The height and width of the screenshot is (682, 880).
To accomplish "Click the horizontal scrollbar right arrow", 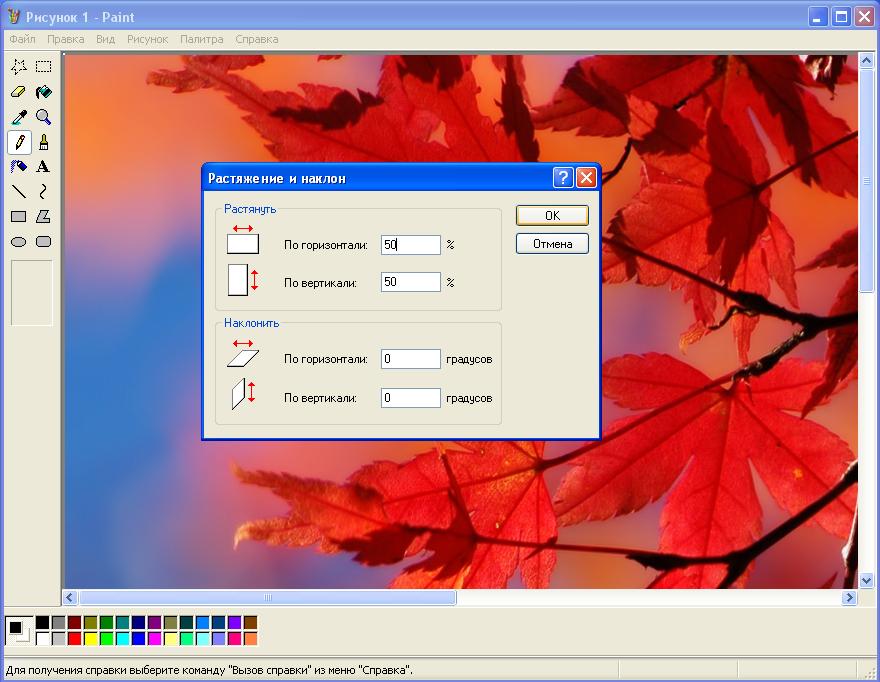I will click(849, 597).
